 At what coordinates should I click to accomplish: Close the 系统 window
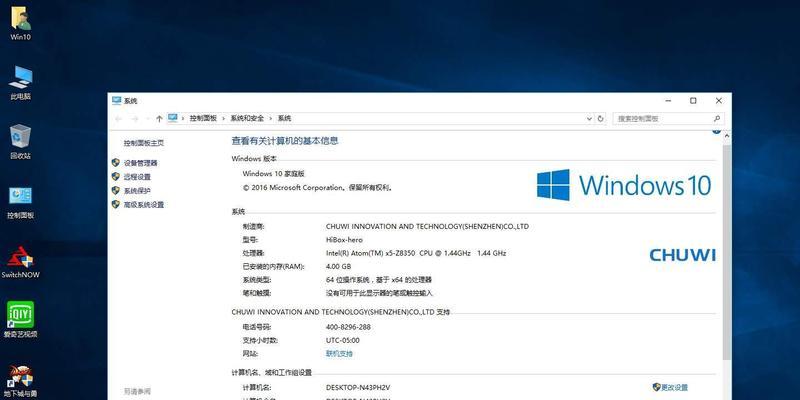pyautogui.click(x=718, y=101)
